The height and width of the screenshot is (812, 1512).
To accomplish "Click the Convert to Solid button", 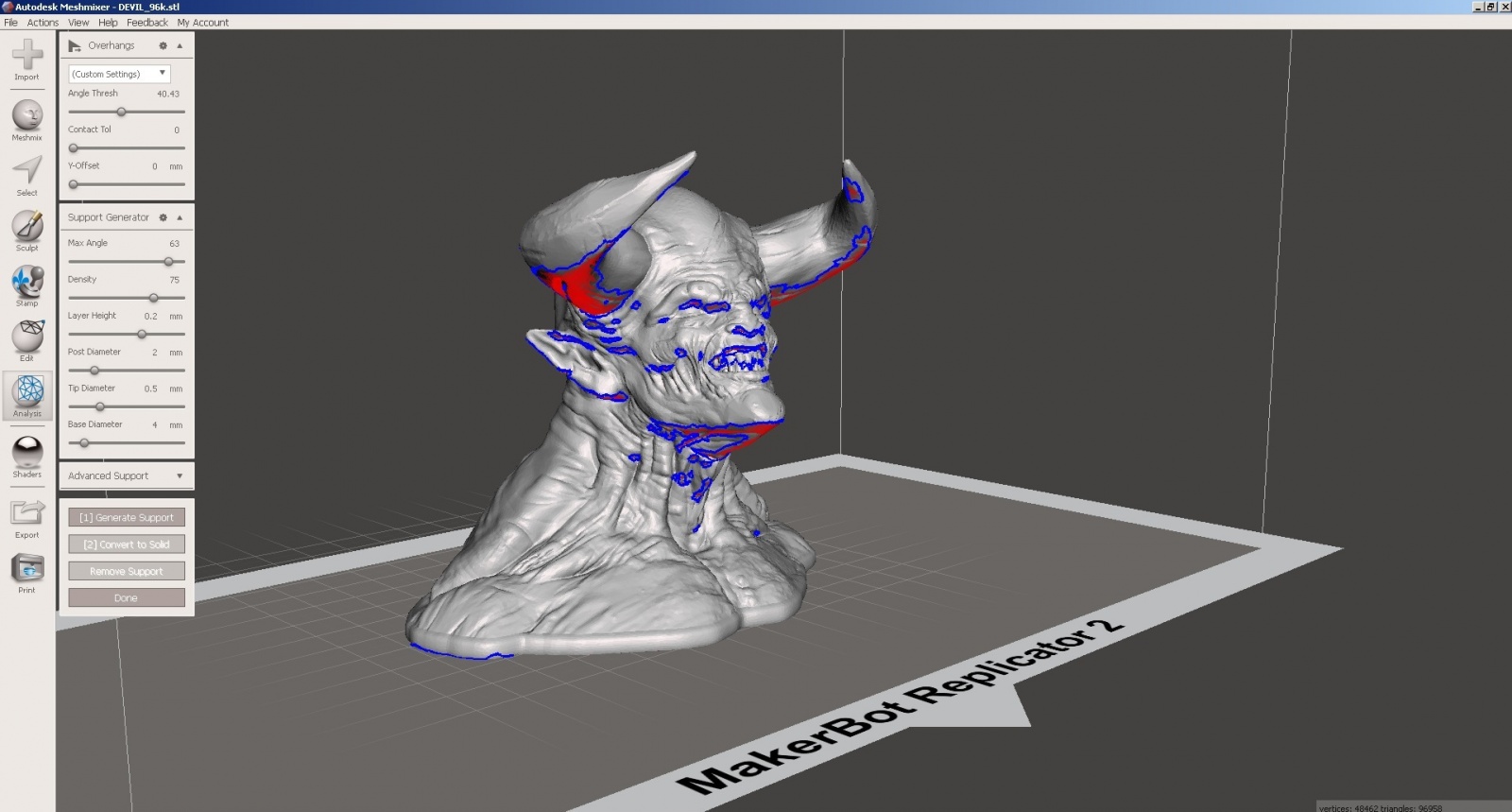I will 127,544.
